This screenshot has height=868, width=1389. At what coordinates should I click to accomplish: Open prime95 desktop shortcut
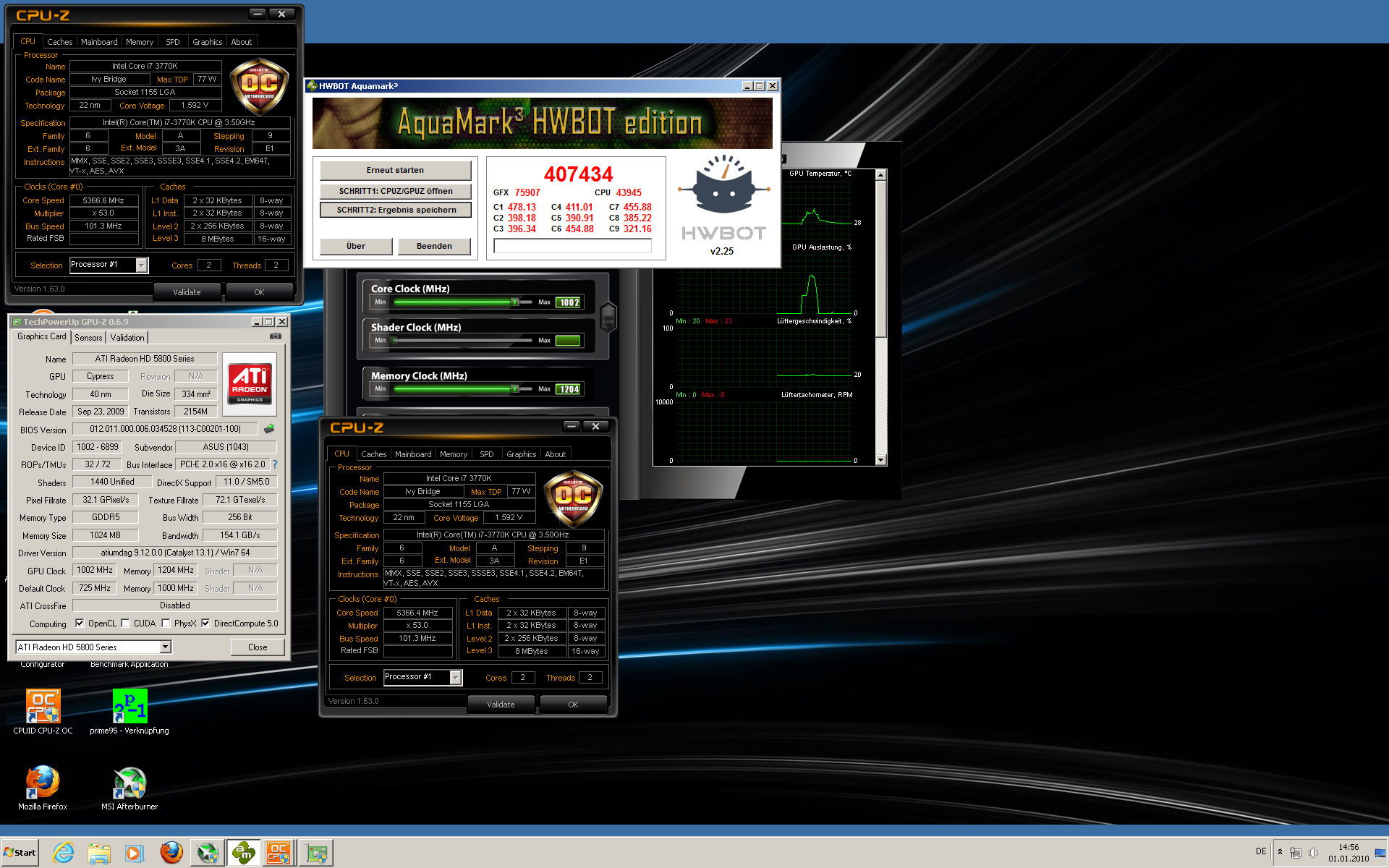[129, 712]
